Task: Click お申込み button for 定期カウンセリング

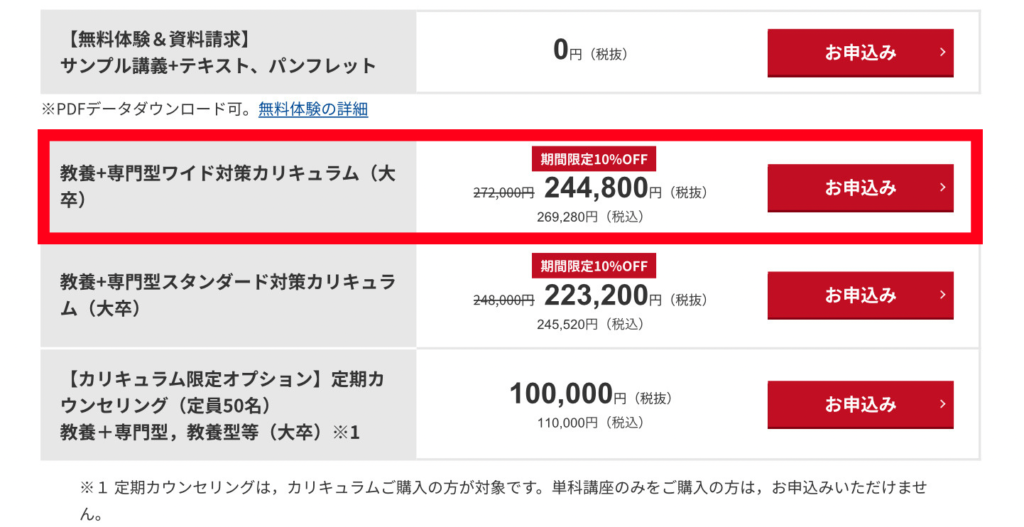Action: [x=860, y=405]
